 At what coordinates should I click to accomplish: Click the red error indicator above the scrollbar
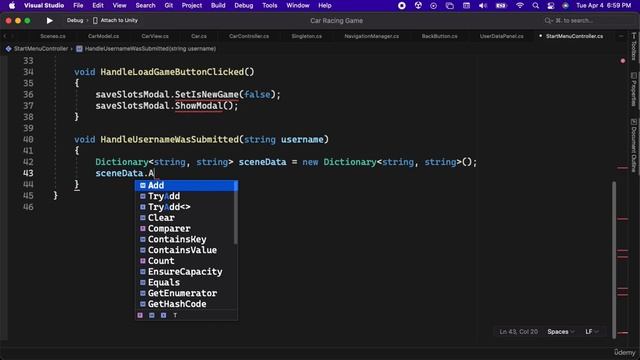click(x=623, y=61)
